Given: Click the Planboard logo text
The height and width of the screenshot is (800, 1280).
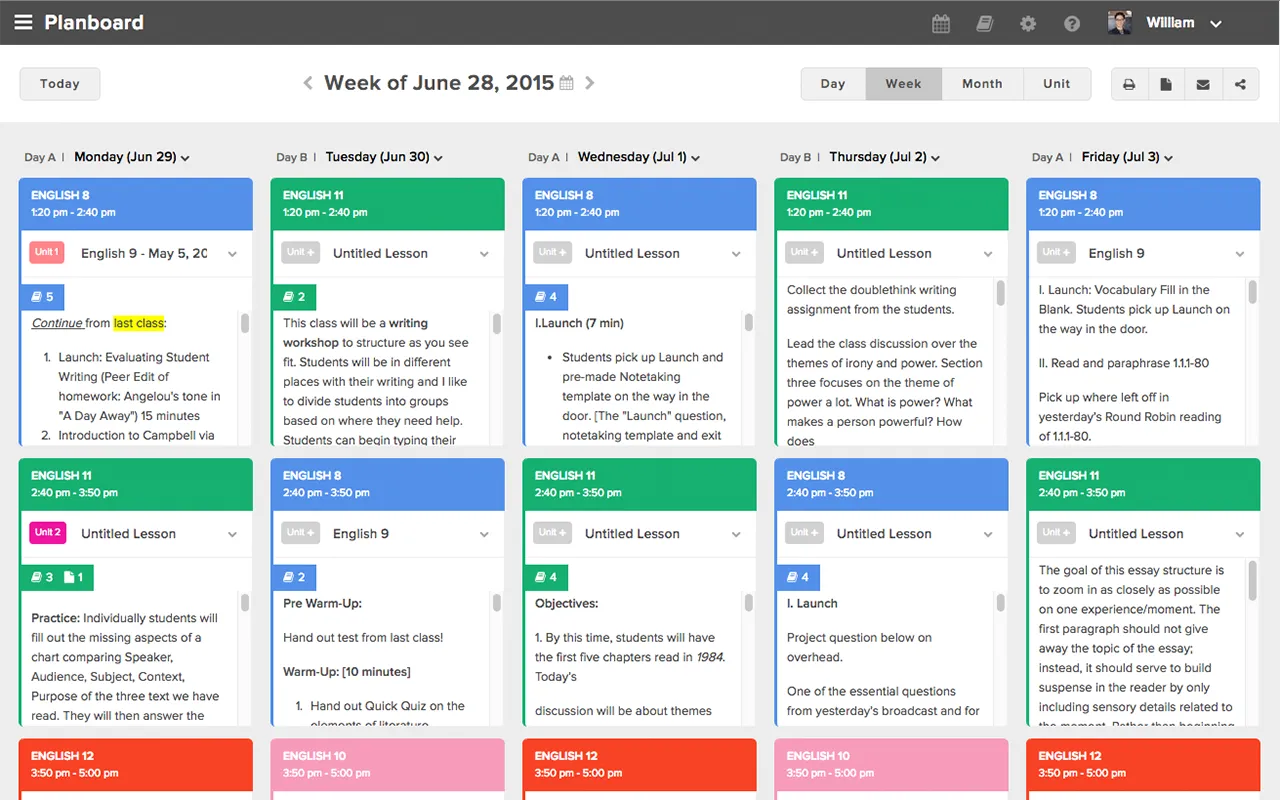Looking at the screenshot, I should 94,22.
